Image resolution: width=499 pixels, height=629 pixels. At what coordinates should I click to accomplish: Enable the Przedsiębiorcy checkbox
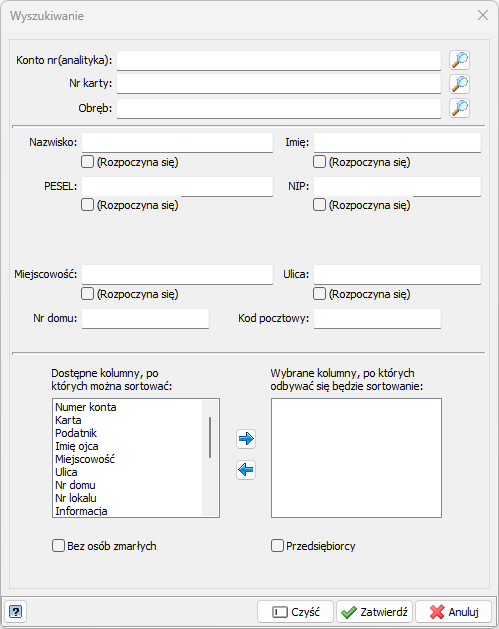point(277,546)
